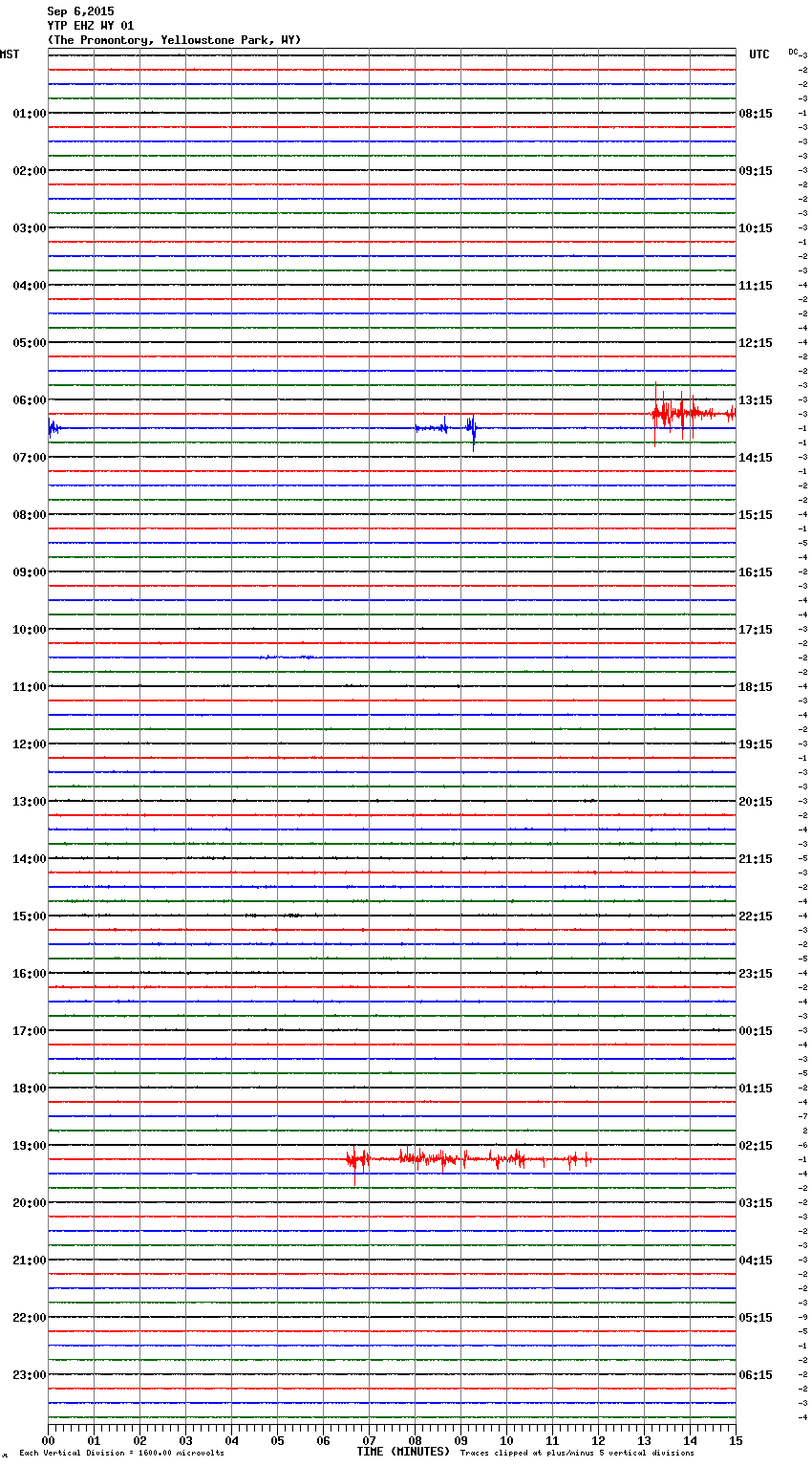
Task: Click the 08:15 UTC time label
Action: (756, 114)
